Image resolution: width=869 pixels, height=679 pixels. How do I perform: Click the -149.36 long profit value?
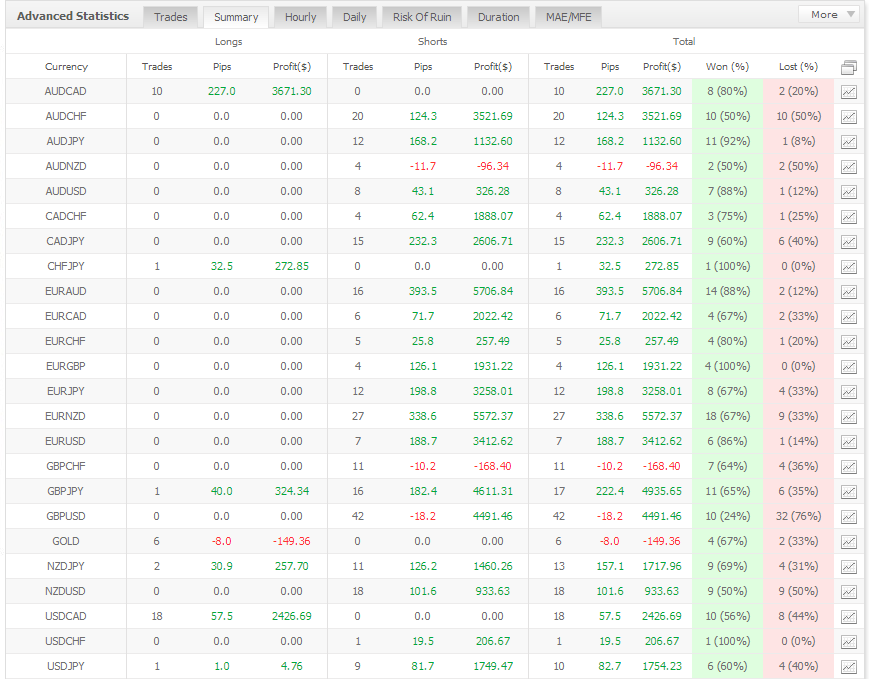pyautogui.click(x=292, y=542)
